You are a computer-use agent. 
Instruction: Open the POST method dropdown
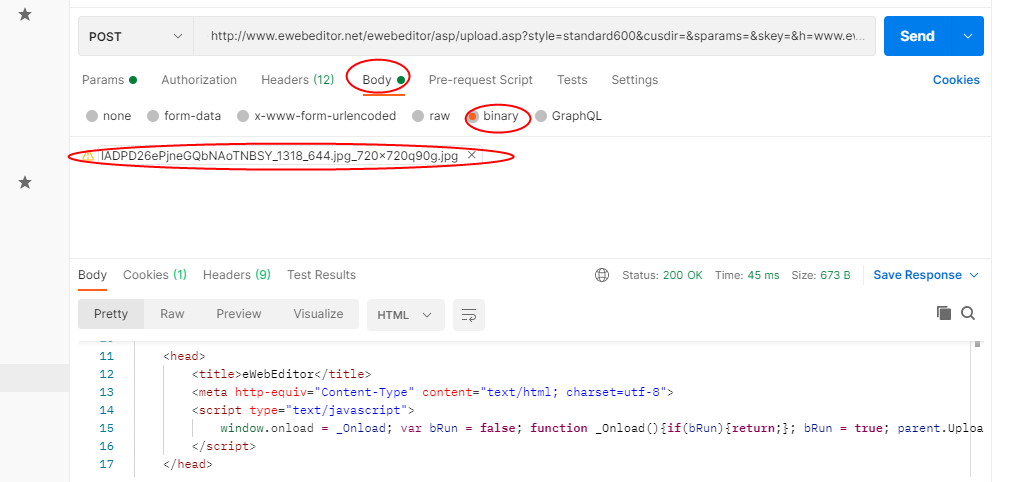[x=135, y=36]
